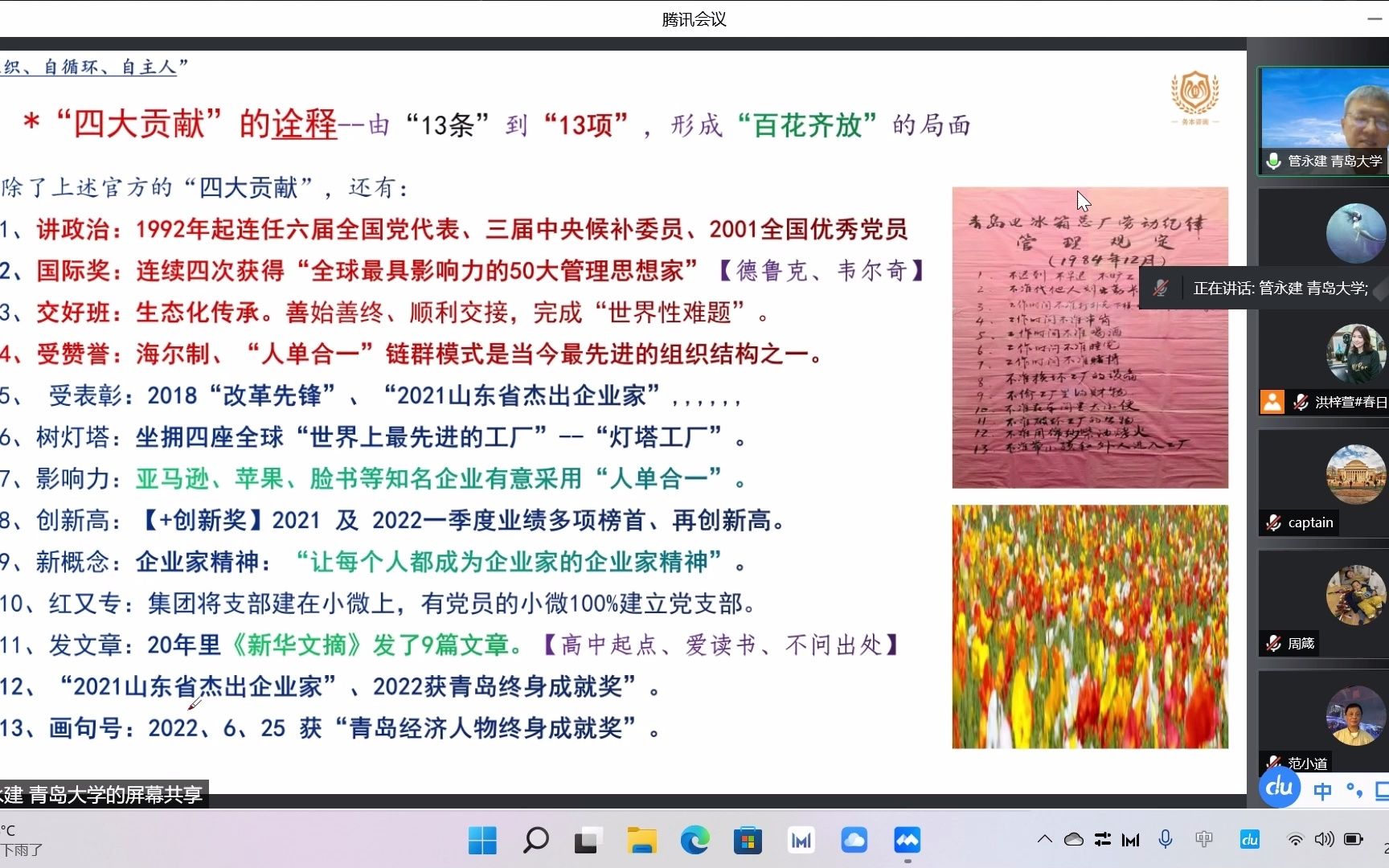Click the name label 'captain'

(x=1310, y=522)
